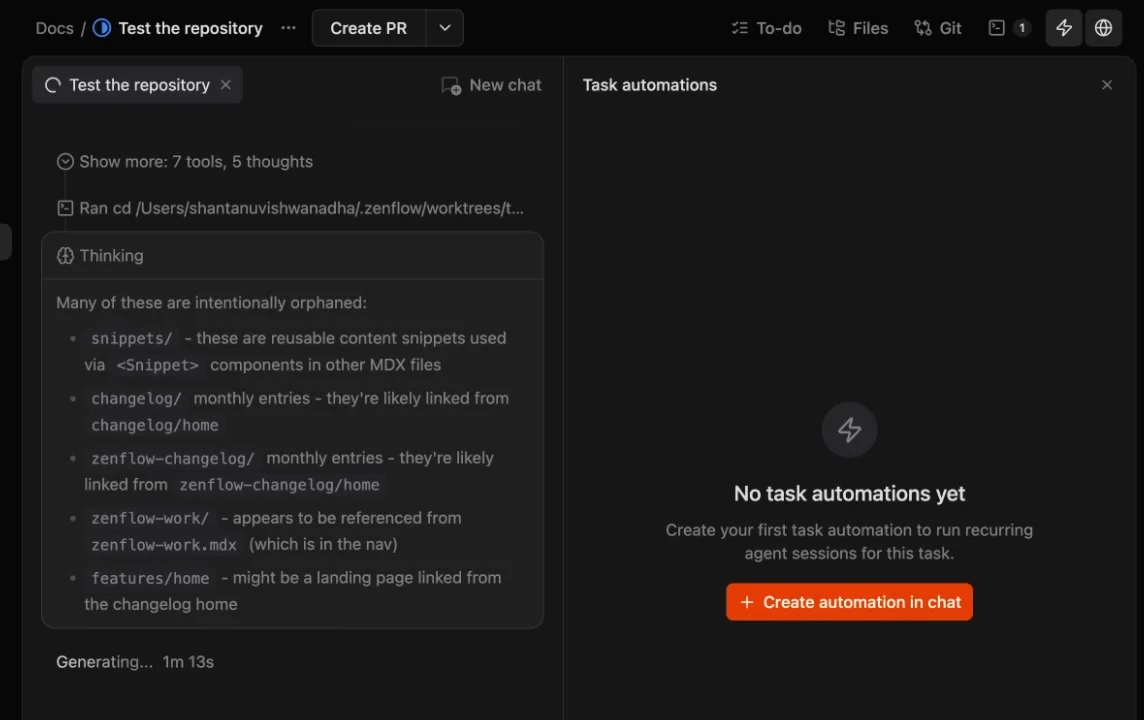Click Create automation in chat button
Image resolution: width=1144 pixels, height=720 pixels.
coord(849,602)
